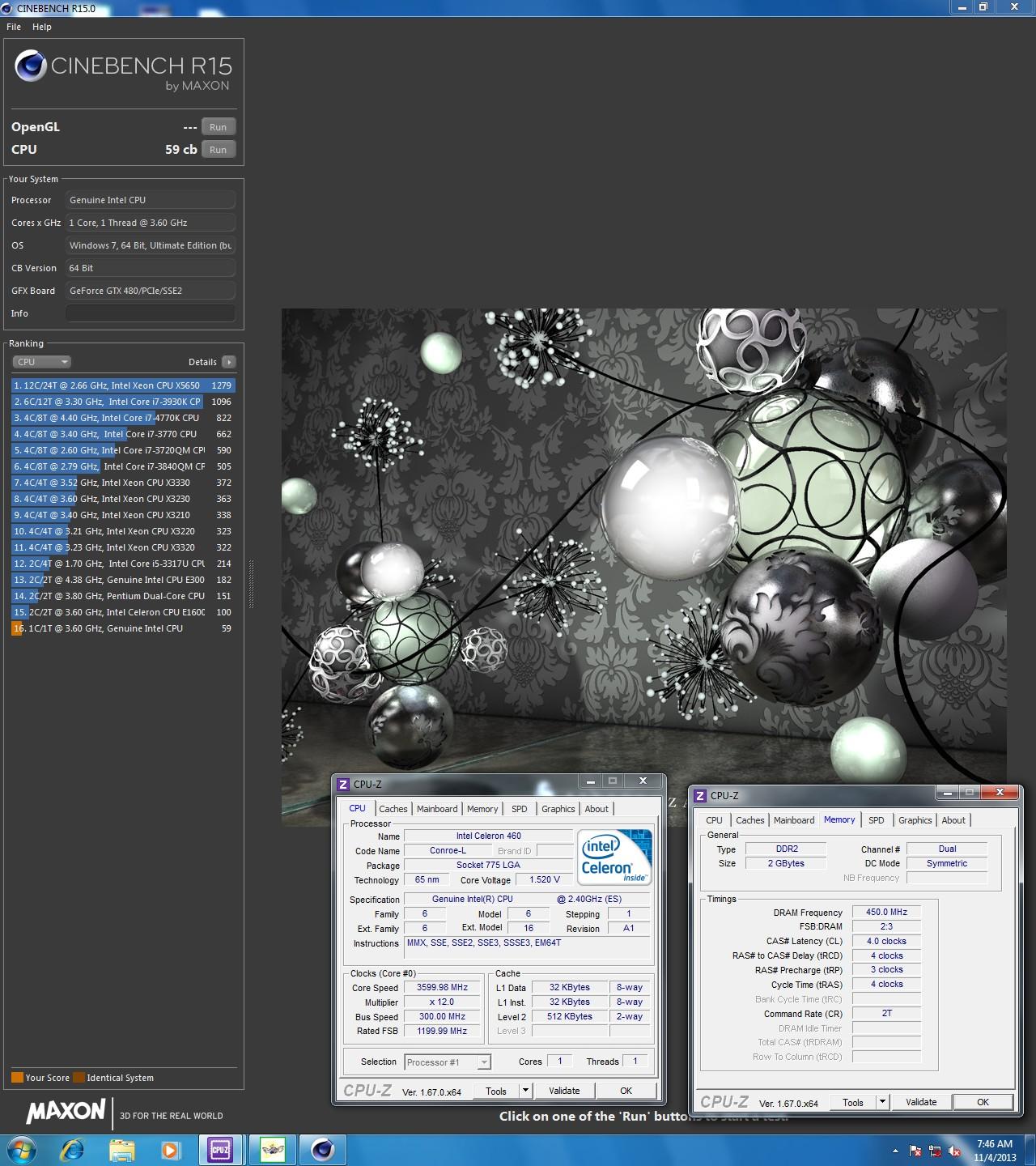Viewport: 1036px width, 1166px height.
Task: Click the CPU-Z icon in left window title
Action: click(x=343, y=784)
